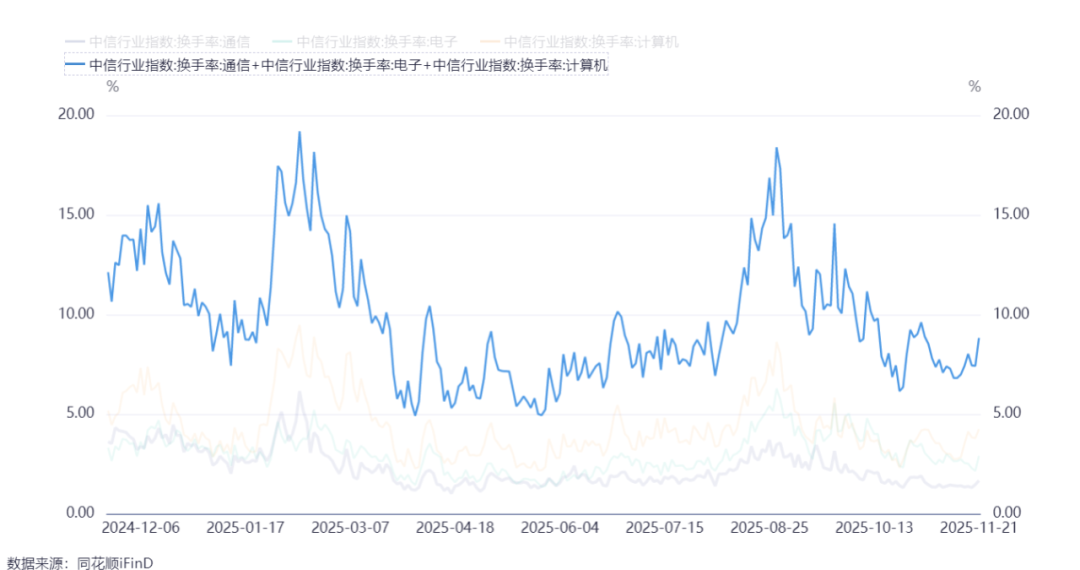This screenshot has height=570, width=1080.
Task: Click the x-axis date label 2025-10-13
Action: tap(874, 528)
